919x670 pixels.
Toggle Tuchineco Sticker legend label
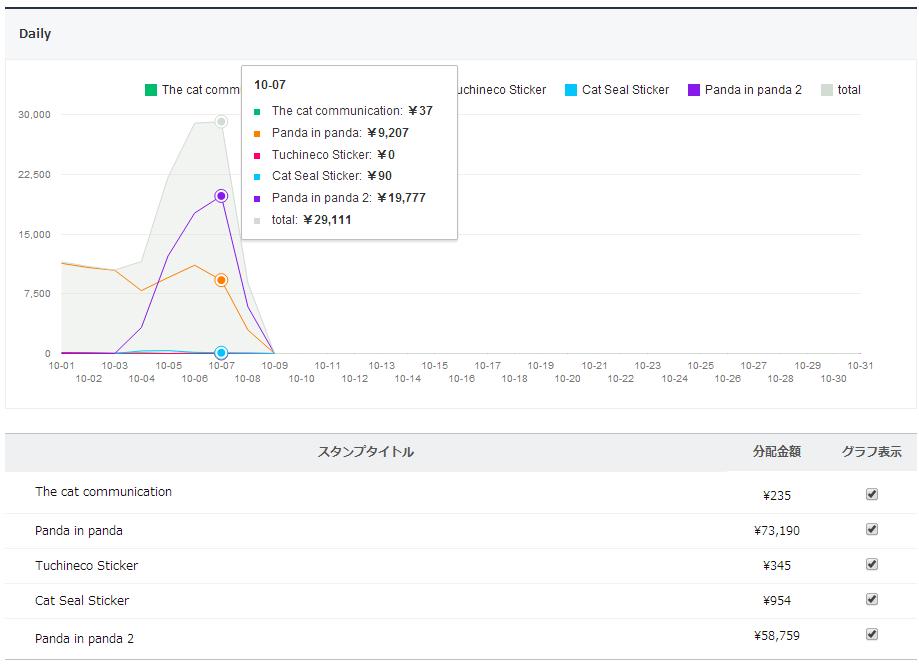point(499,90)
